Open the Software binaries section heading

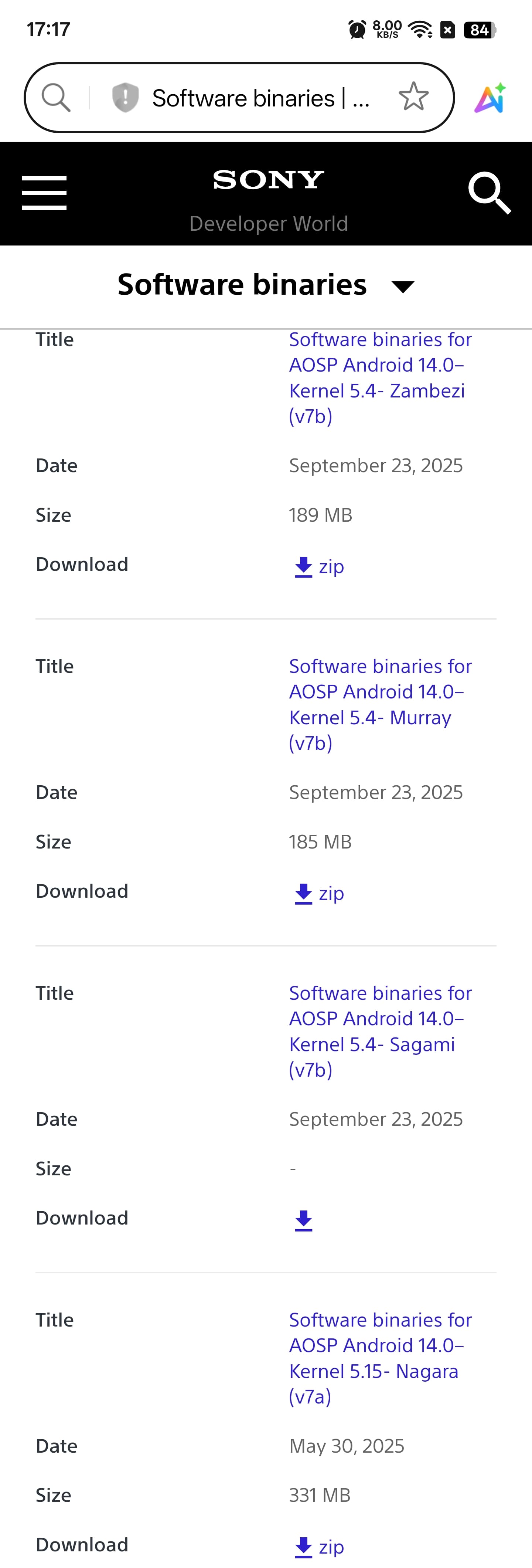(x=242, y=285)
